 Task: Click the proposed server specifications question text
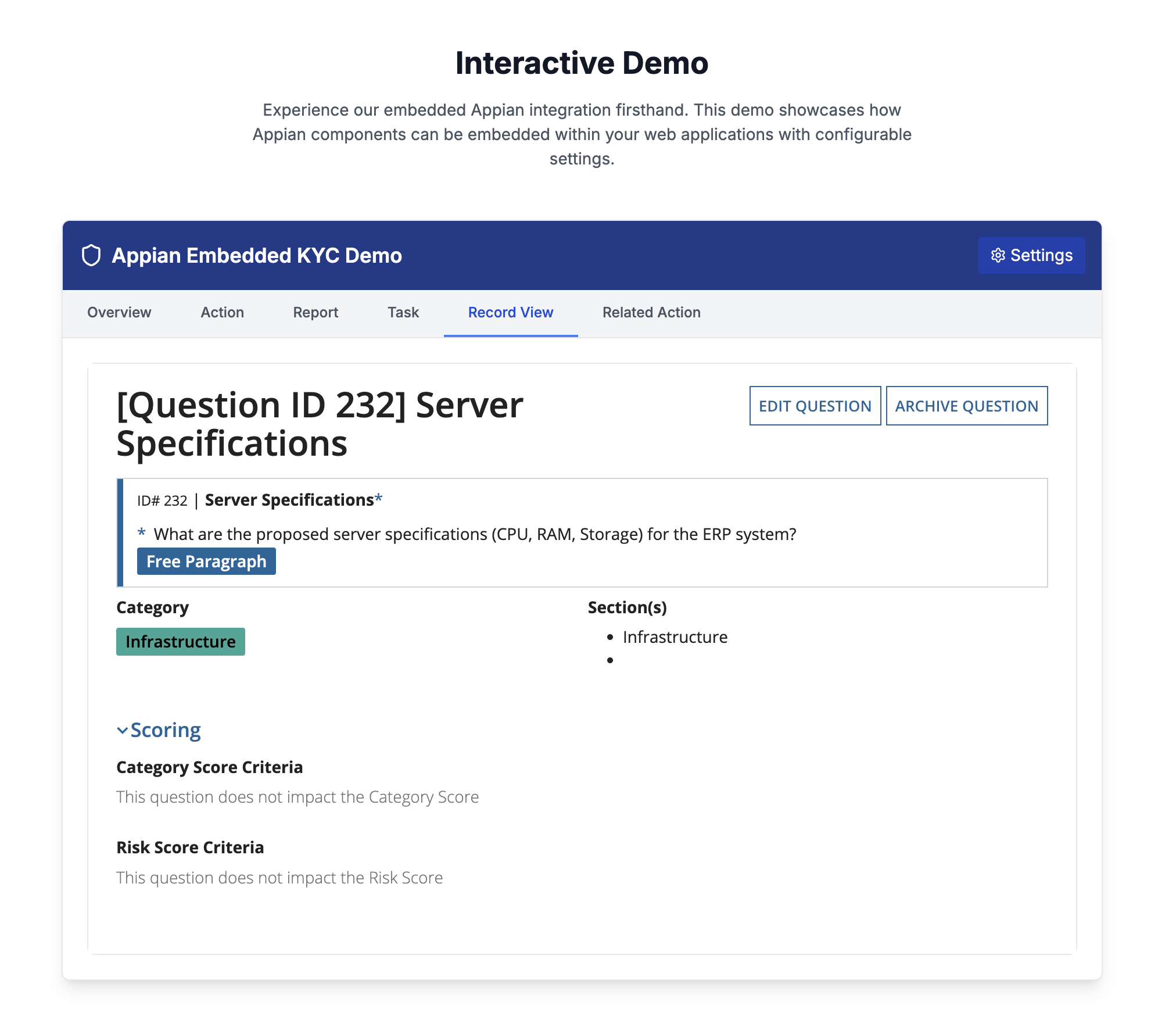475,534
